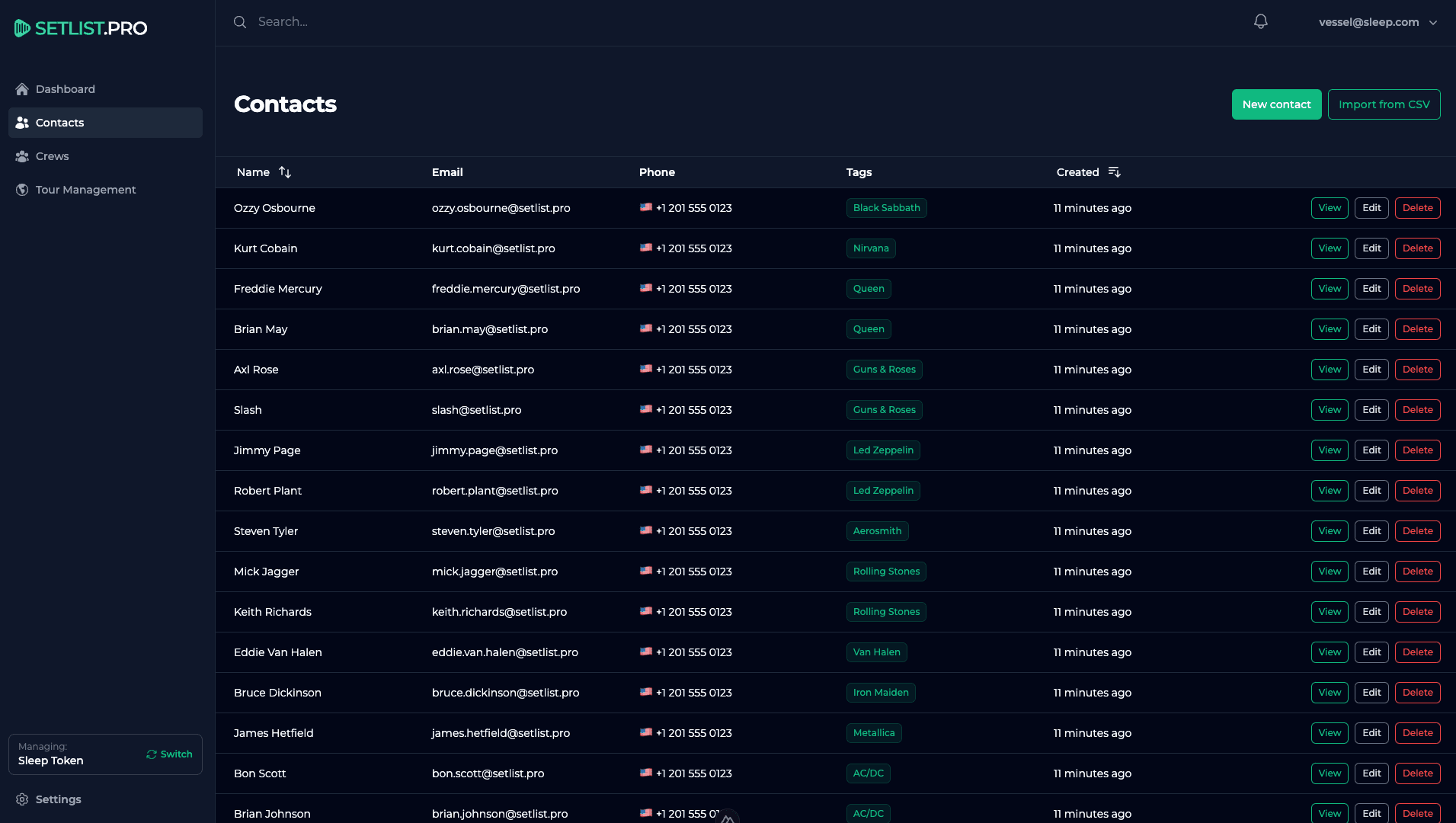Click the account dropdown chevron
Screen dimensions: 1456x823
point(1433,23)
